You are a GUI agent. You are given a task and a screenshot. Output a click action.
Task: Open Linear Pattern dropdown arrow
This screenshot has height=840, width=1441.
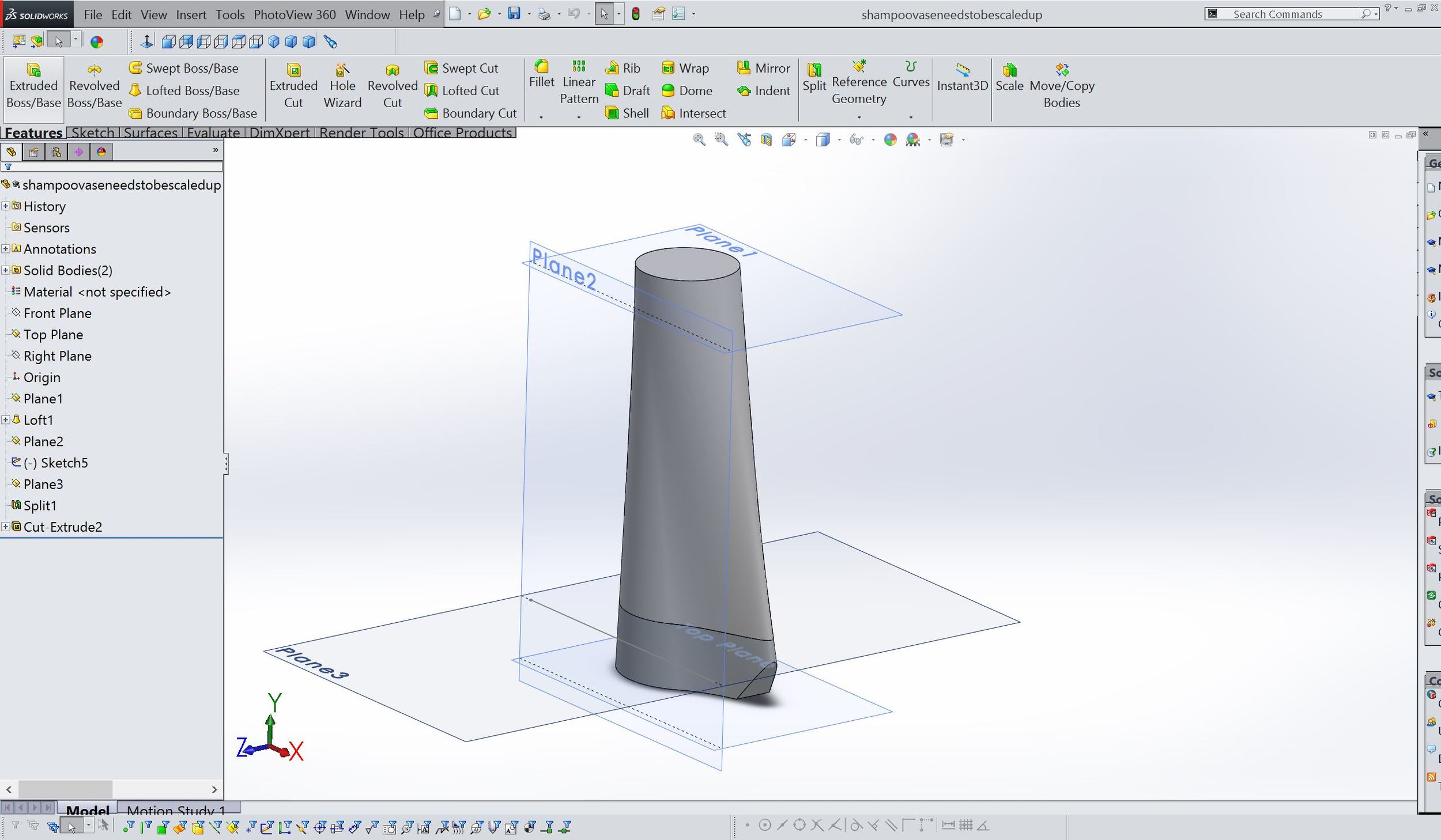click(x=579, y=118)
